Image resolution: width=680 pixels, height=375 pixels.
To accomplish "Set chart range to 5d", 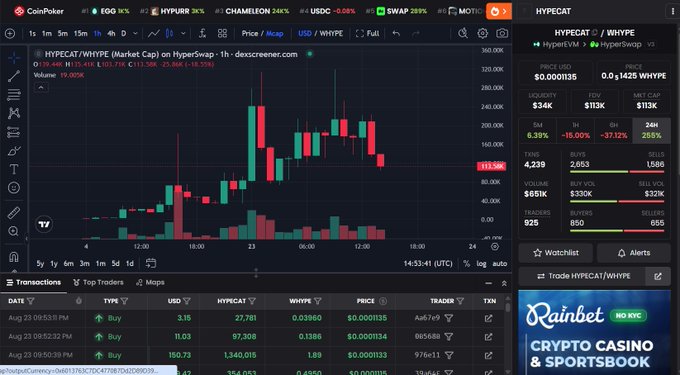I will (x=115, y=264).
